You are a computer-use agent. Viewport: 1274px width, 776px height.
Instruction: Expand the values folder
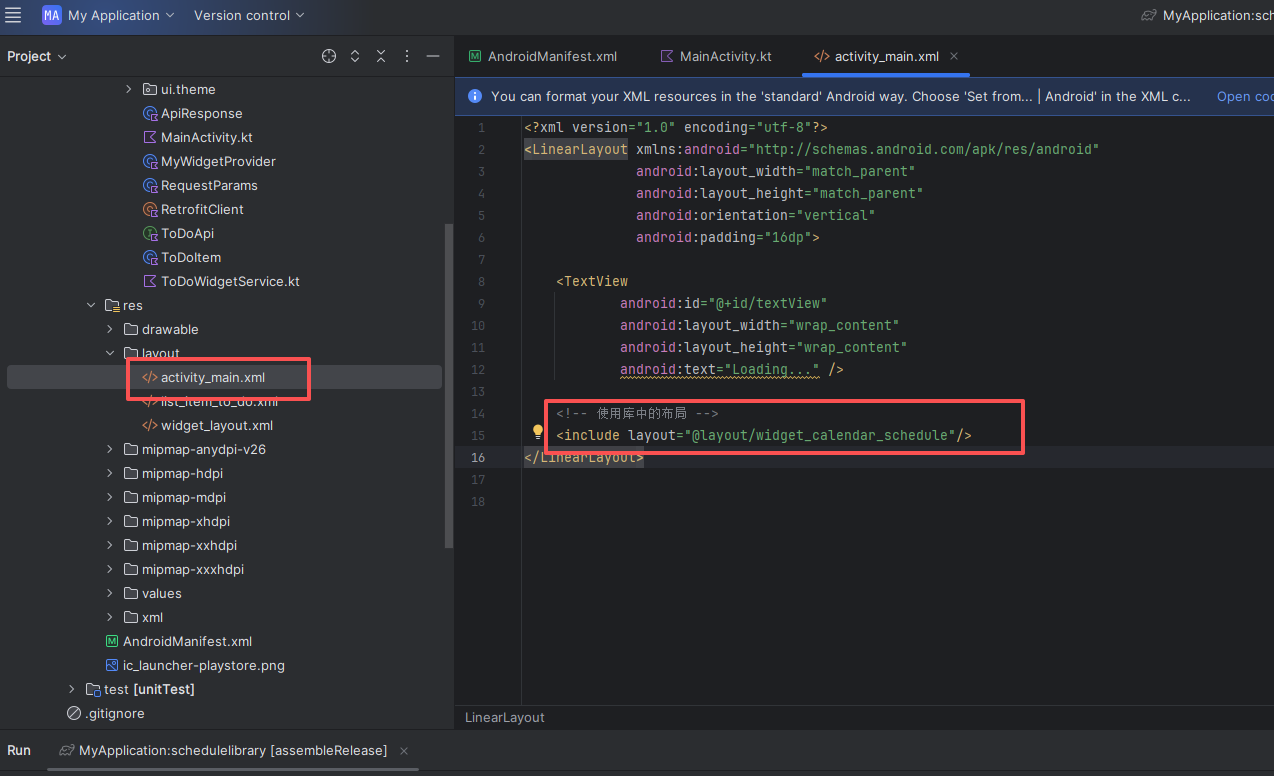click(x=110, y=593)
